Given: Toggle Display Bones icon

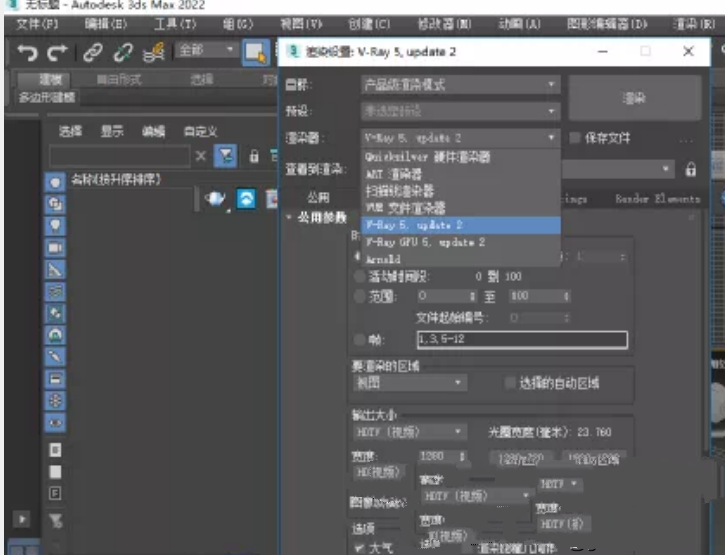Looking at the screenshot, I should click(x=55, y=357).
